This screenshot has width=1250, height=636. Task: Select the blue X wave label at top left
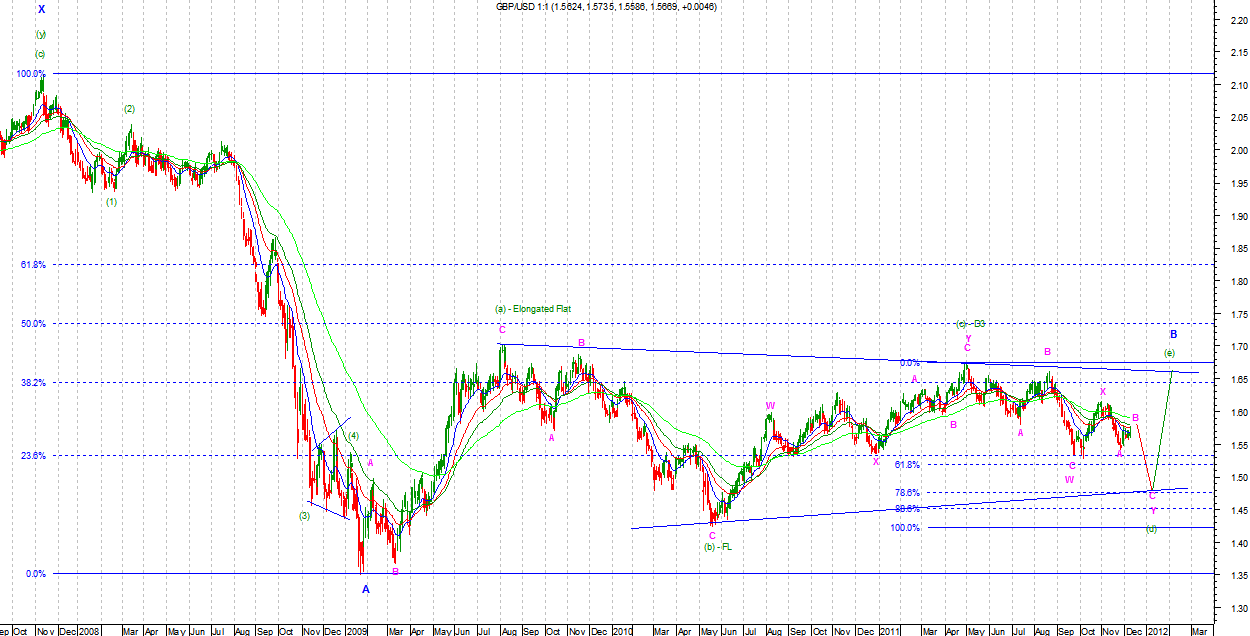point(41,9)
